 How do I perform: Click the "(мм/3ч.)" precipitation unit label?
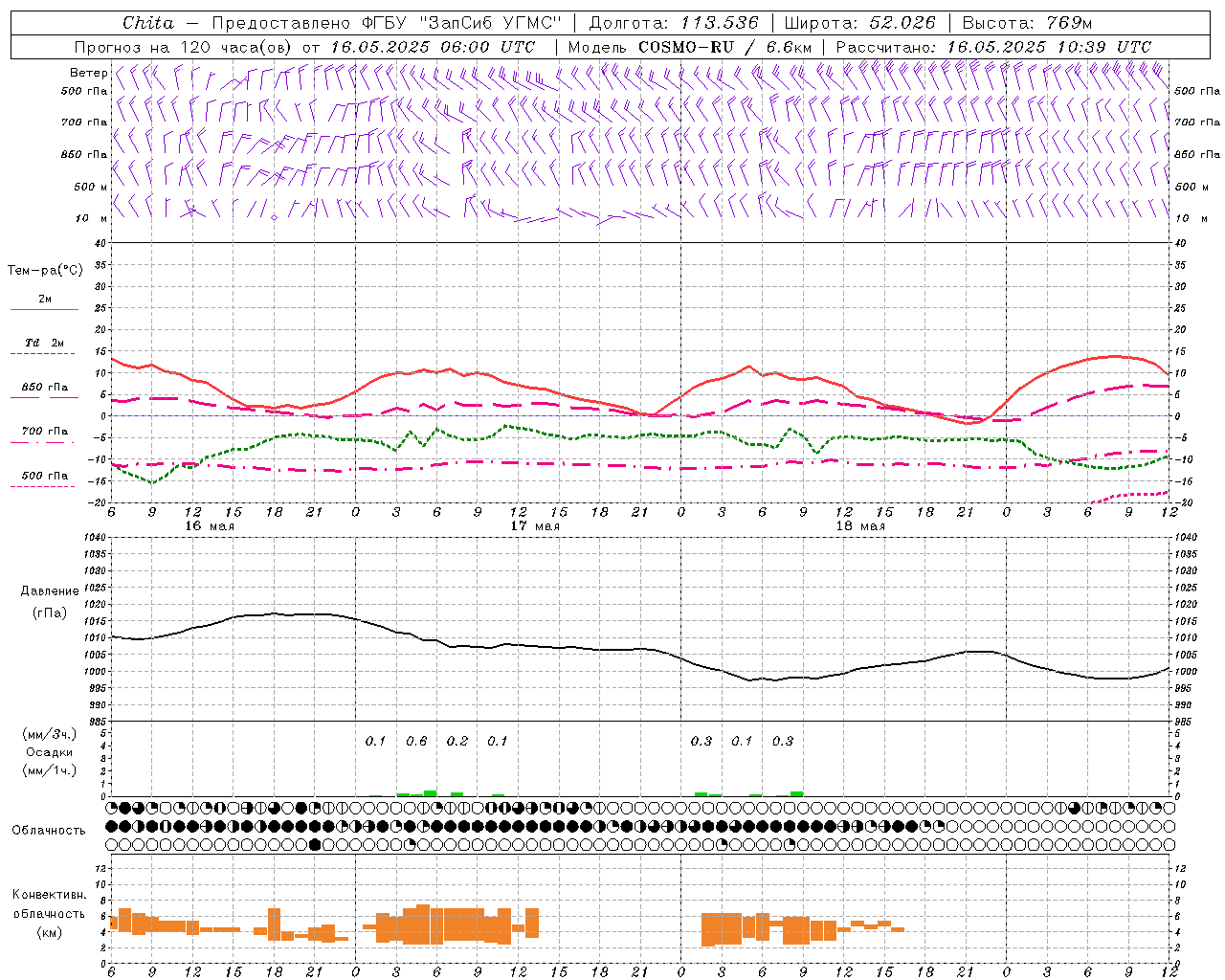point(50,735)
